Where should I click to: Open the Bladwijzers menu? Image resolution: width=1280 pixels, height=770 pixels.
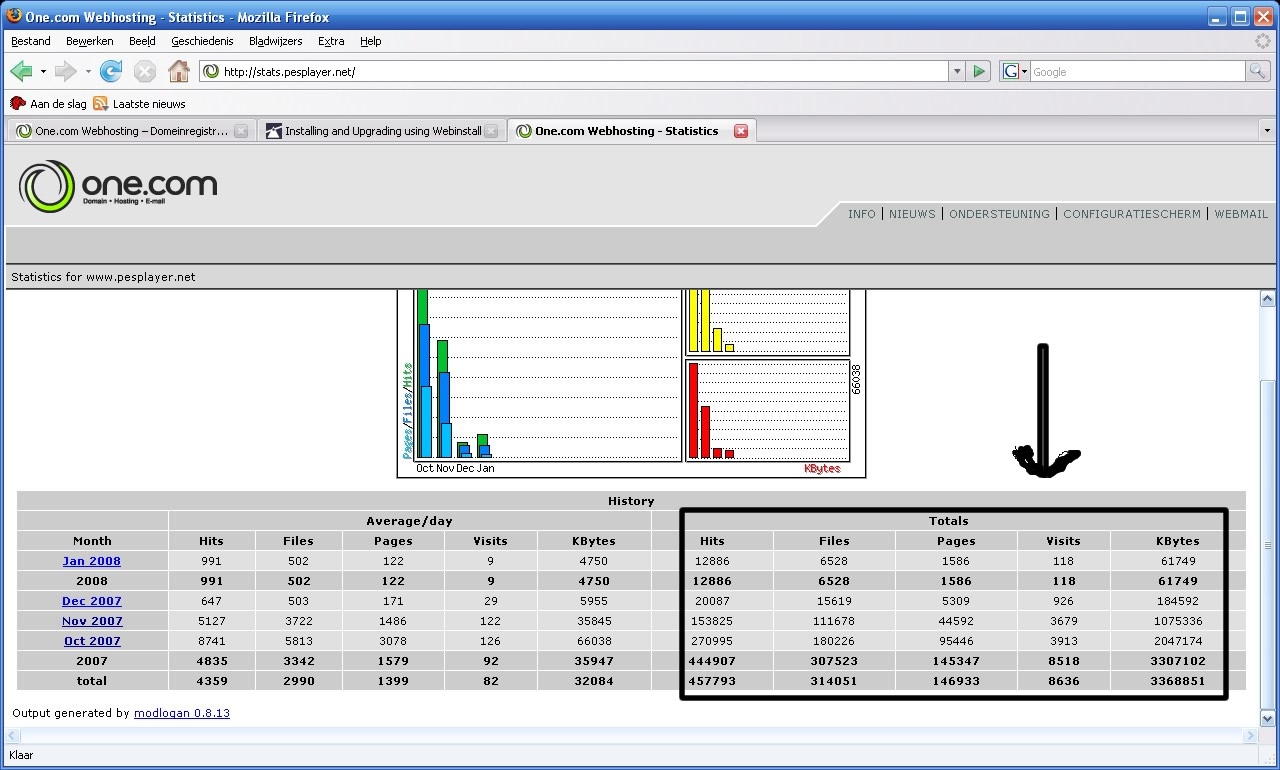click(276, 41)
